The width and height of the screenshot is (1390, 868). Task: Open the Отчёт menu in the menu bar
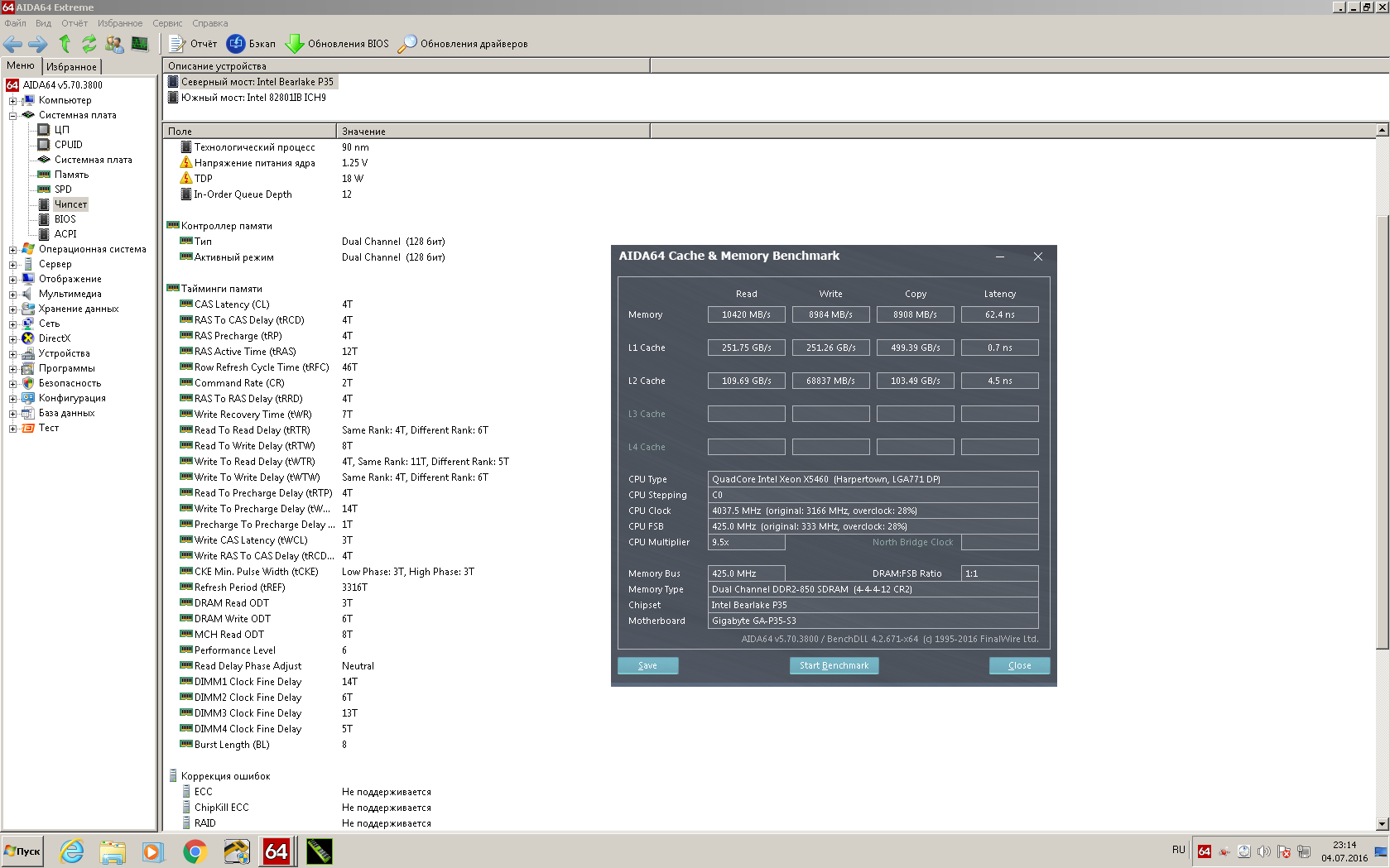point(75,23)
